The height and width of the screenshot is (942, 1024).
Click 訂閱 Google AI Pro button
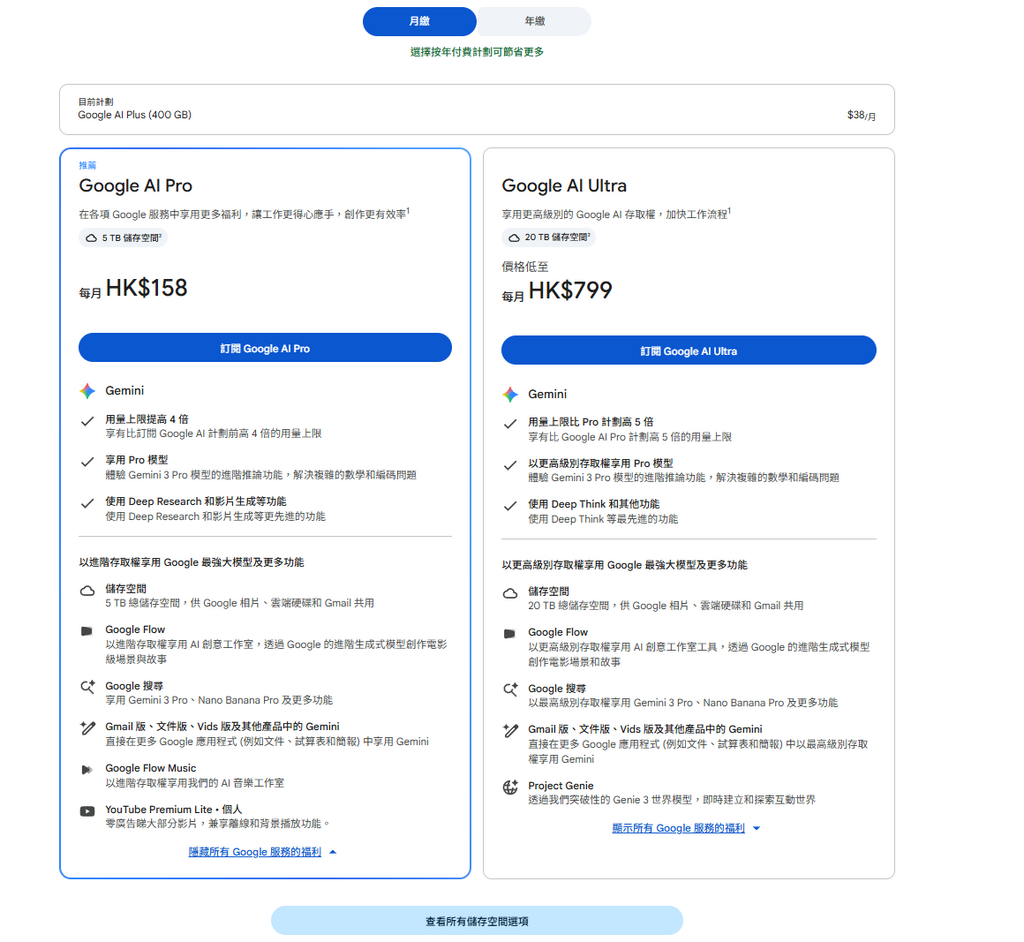(265, 348)
